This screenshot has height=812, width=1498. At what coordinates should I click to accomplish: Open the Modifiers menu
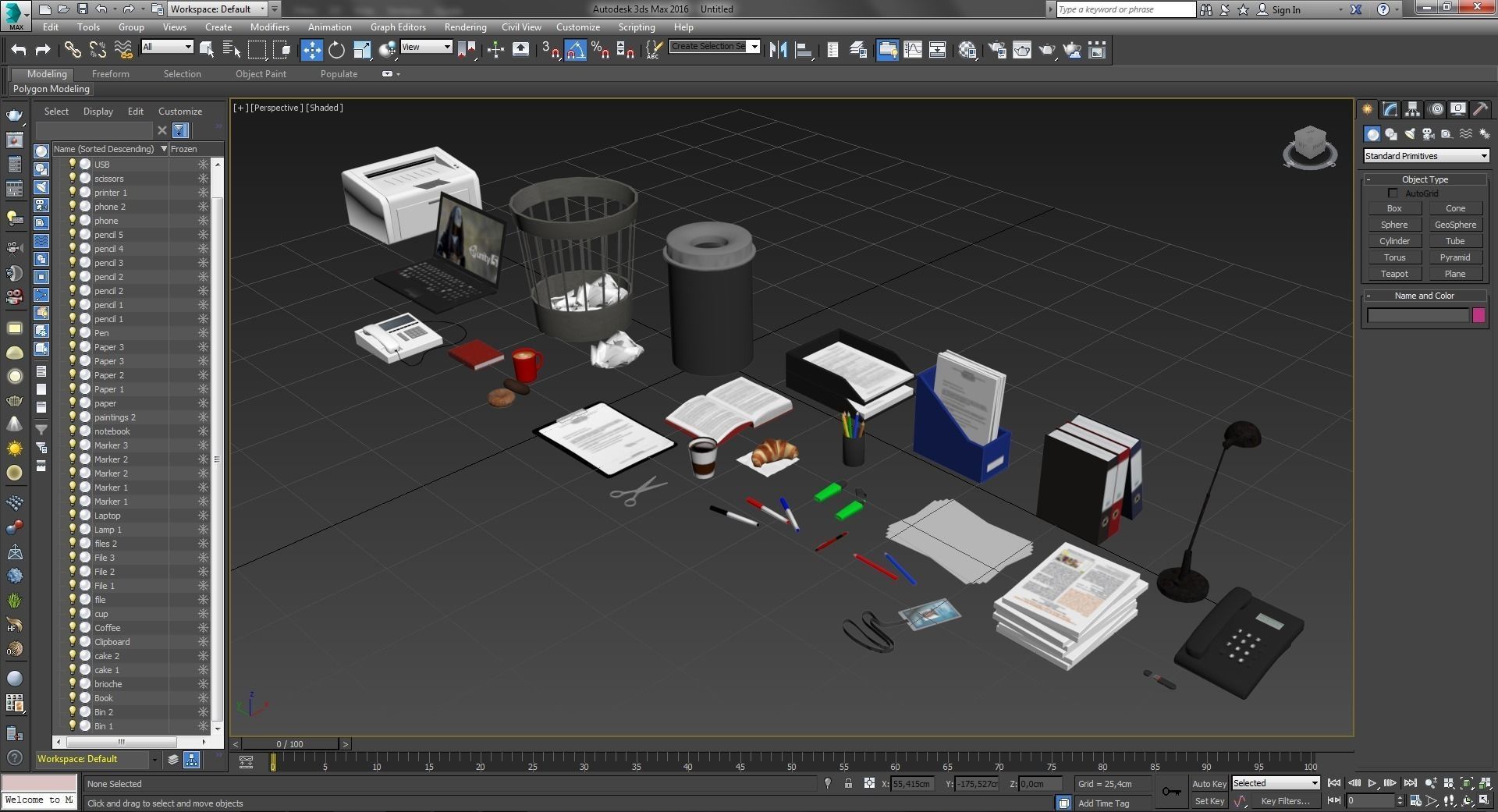[x=269, y=27]
